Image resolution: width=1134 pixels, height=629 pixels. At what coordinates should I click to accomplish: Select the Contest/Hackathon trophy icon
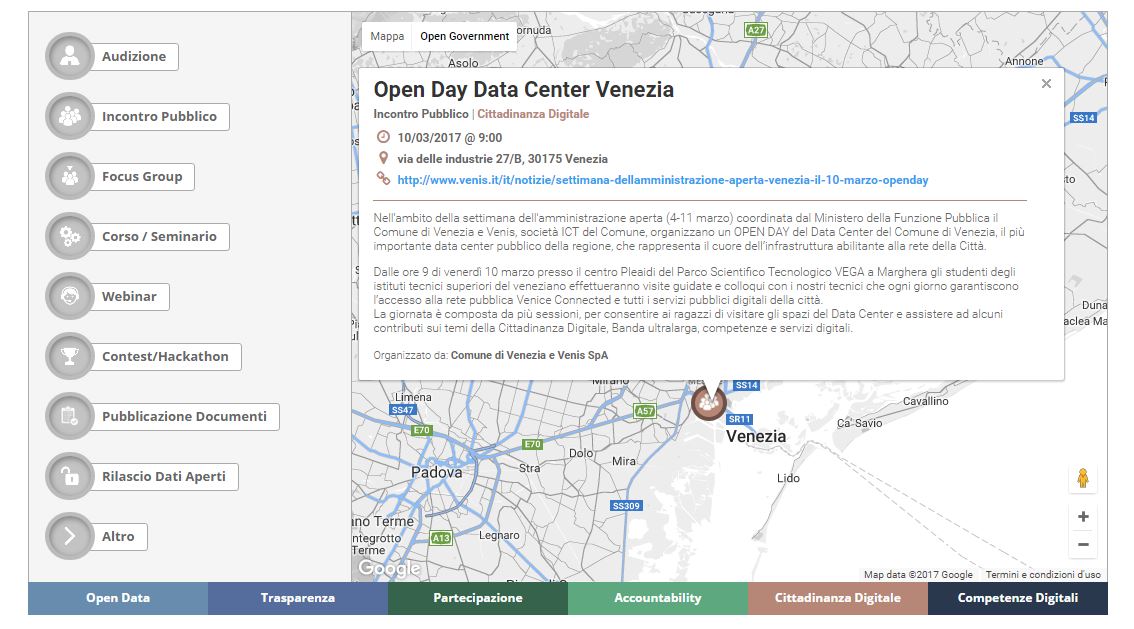68,357
